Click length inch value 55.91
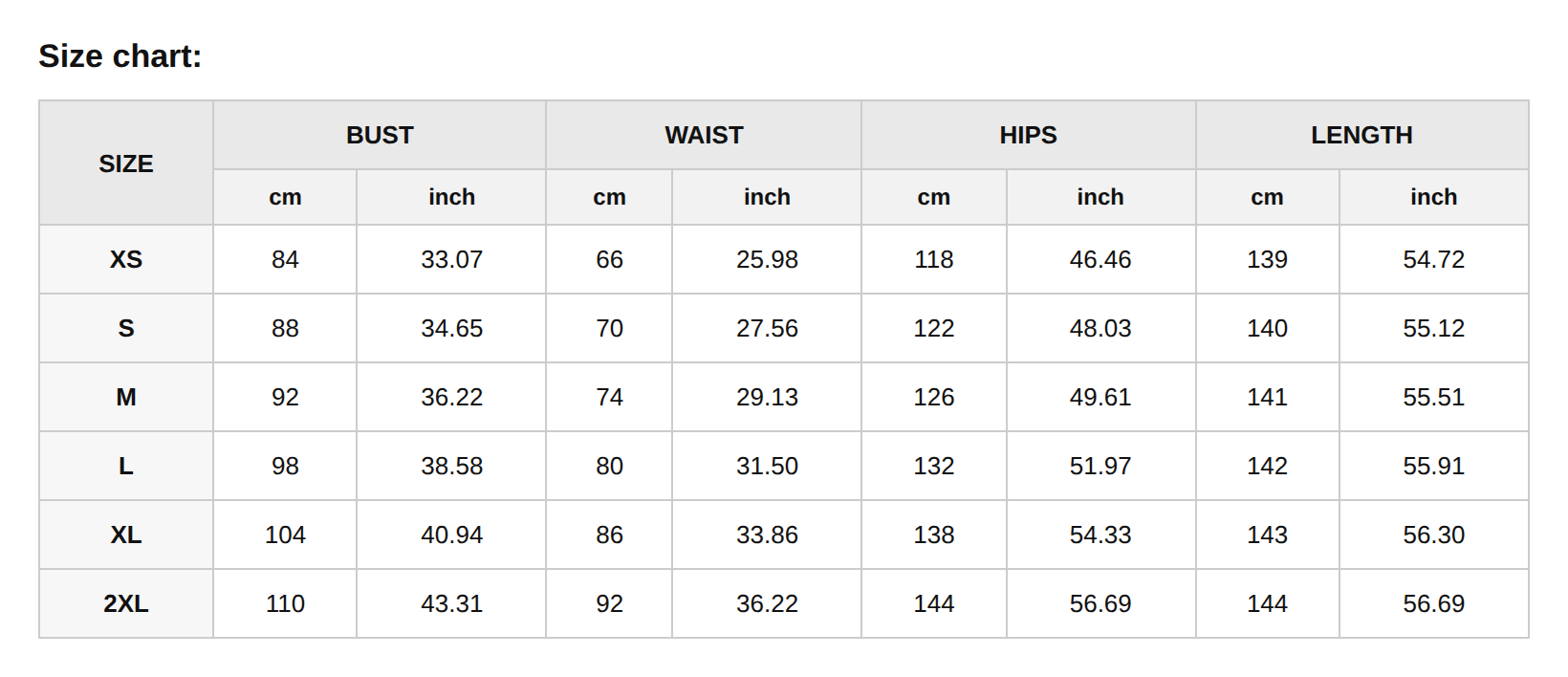Image resolution: width=1568 pixels, height=677 pixels. [1434, 466]
